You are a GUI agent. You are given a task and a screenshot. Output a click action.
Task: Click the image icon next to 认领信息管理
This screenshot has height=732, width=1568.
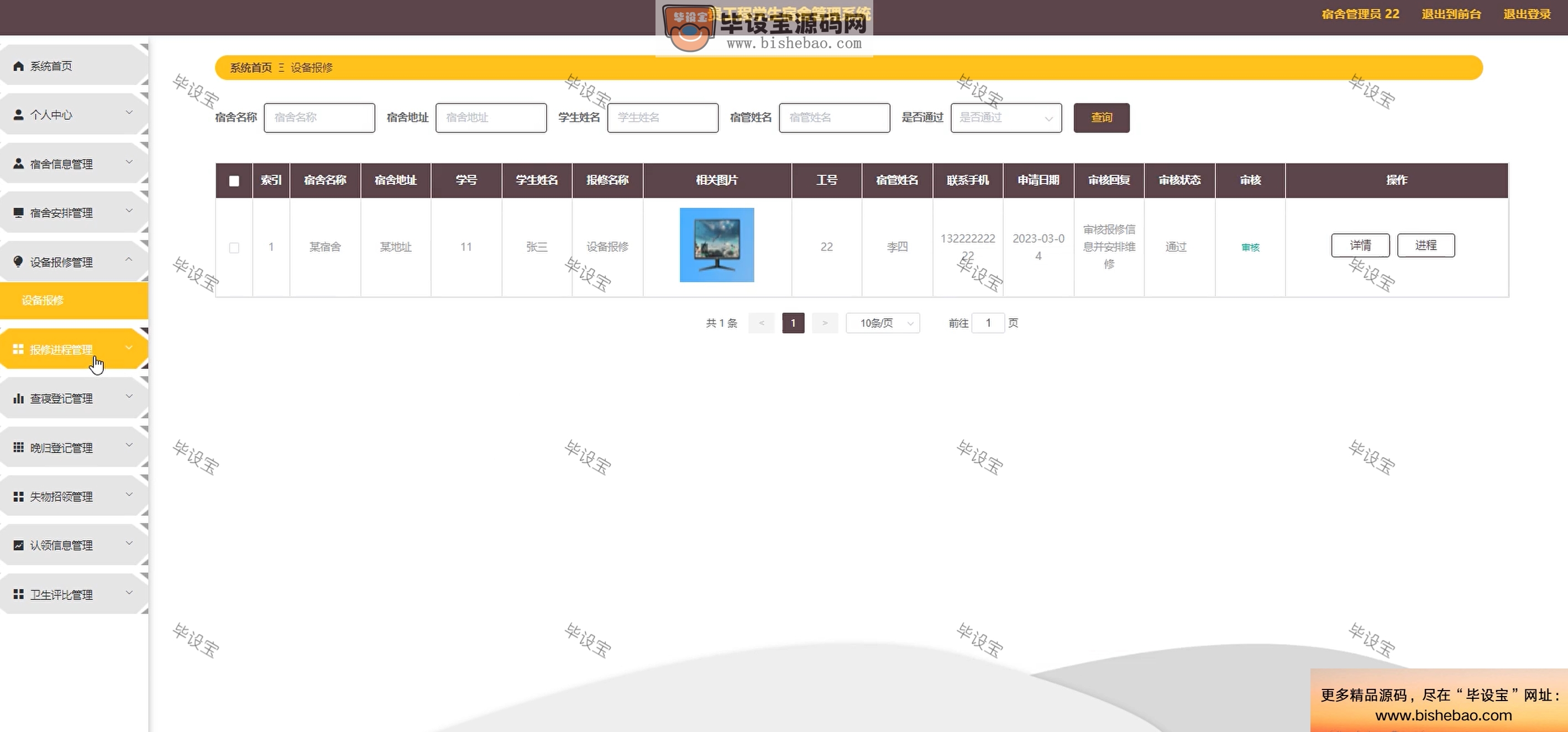point(18,545)
